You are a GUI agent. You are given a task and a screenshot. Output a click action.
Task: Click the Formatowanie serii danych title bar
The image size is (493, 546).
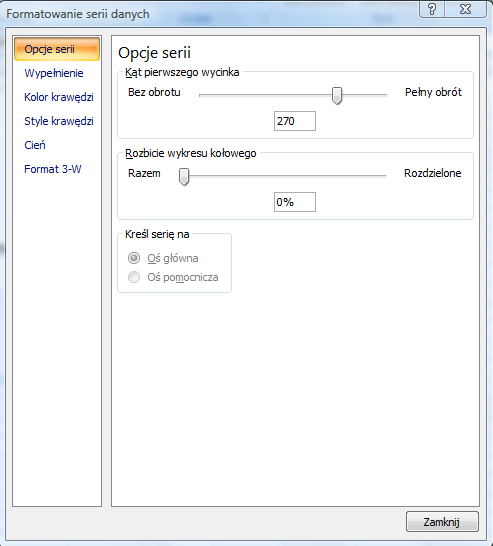coord(209,14)
